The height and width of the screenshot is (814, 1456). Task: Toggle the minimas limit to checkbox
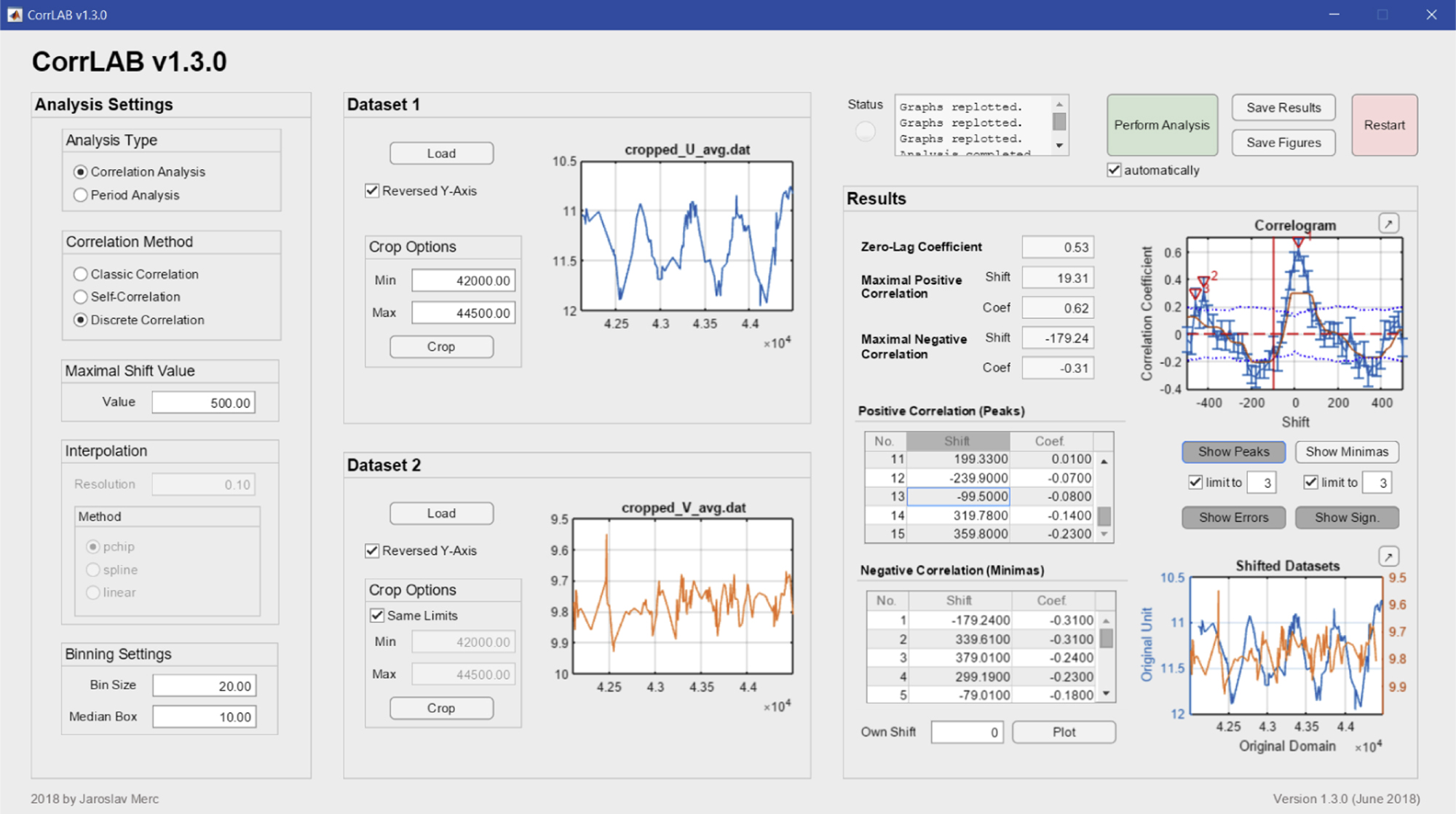click(1311, 483)
